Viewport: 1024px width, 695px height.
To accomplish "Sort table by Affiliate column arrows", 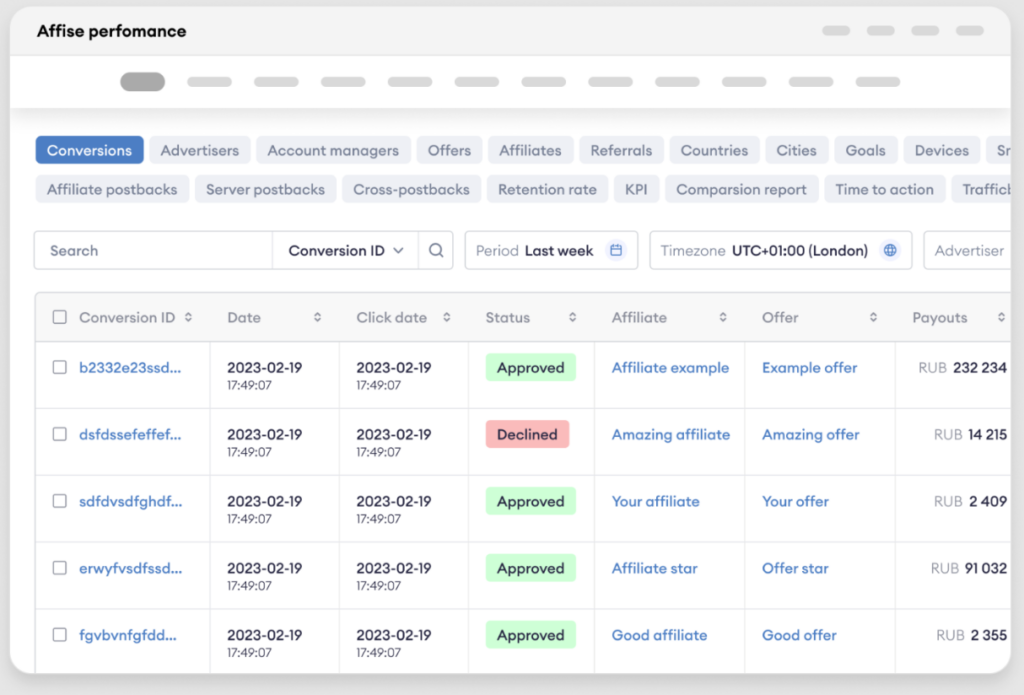I will tap(722, 318).
